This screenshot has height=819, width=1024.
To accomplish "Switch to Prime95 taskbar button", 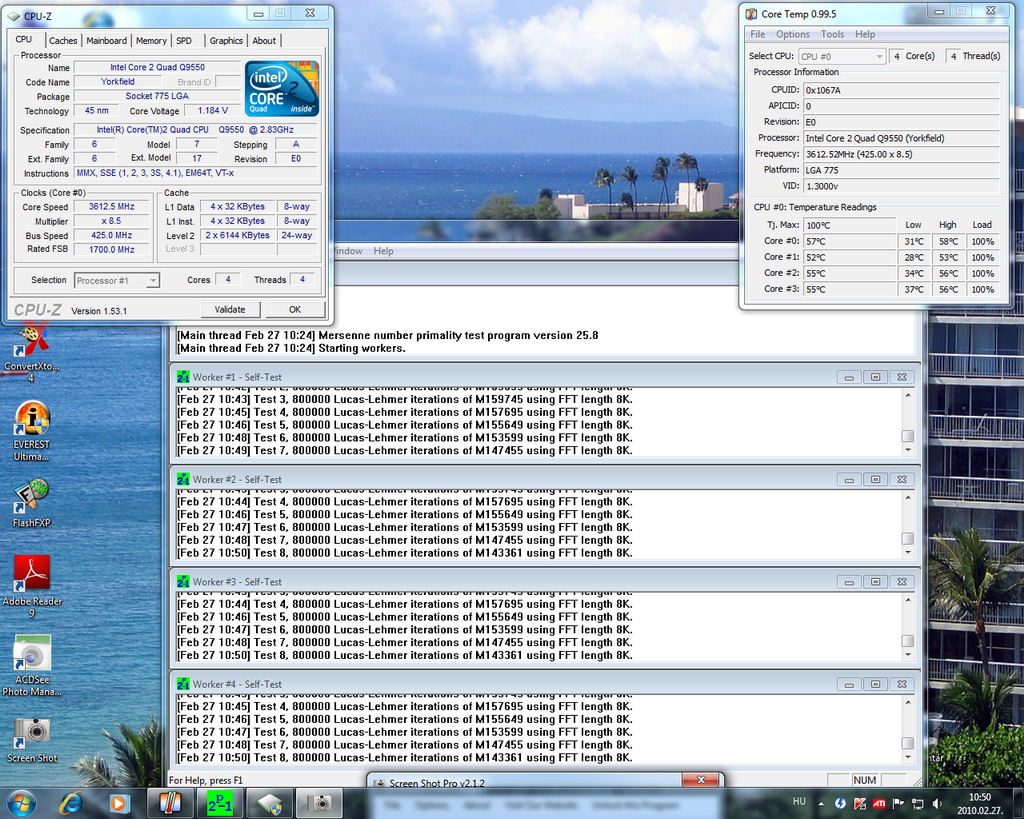I will [x=219, y=803].
